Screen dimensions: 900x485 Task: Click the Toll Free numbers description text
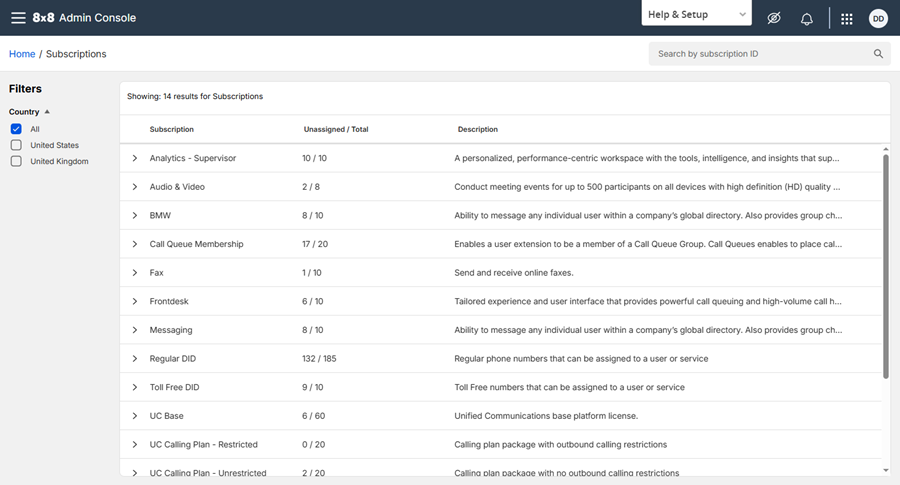click(569, 387)
